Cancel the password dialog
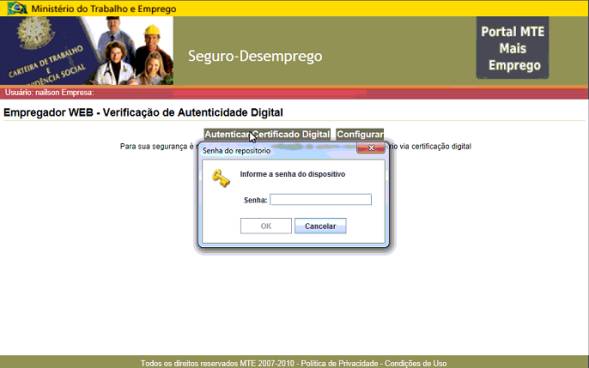This screenshot has width=589, height=368. coord(320,226)
